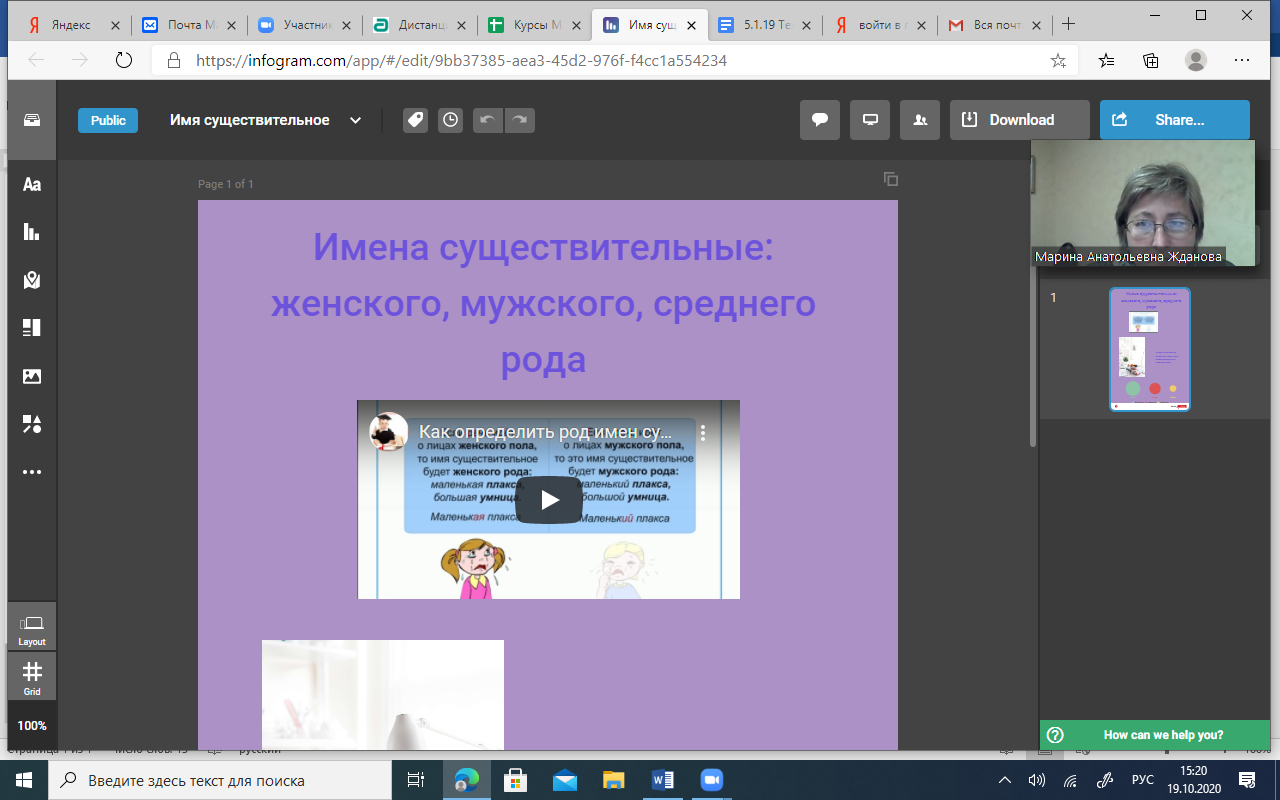This screenshot has width=1280, height=800.
Task: Open the graphics/media image panel
Action: (x=32, y=376)
